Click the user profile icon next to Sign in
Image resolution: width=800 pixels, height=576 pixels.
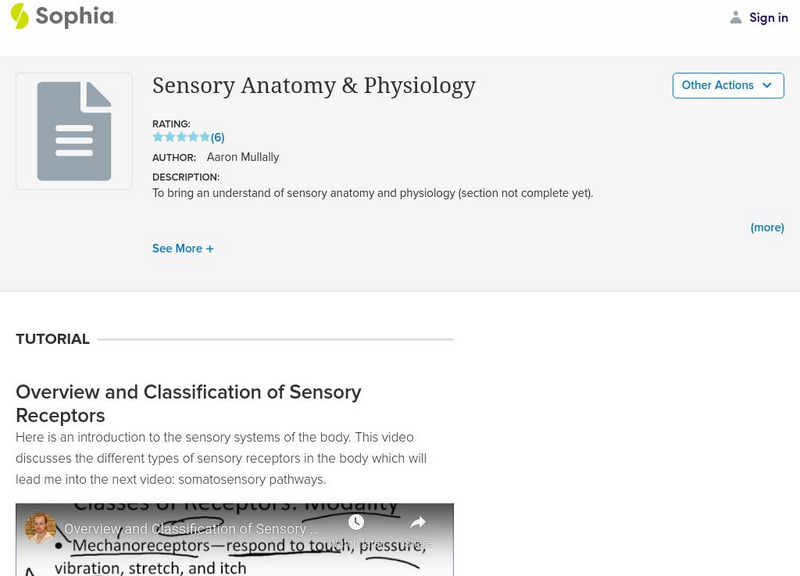click(x=734, y=16)
